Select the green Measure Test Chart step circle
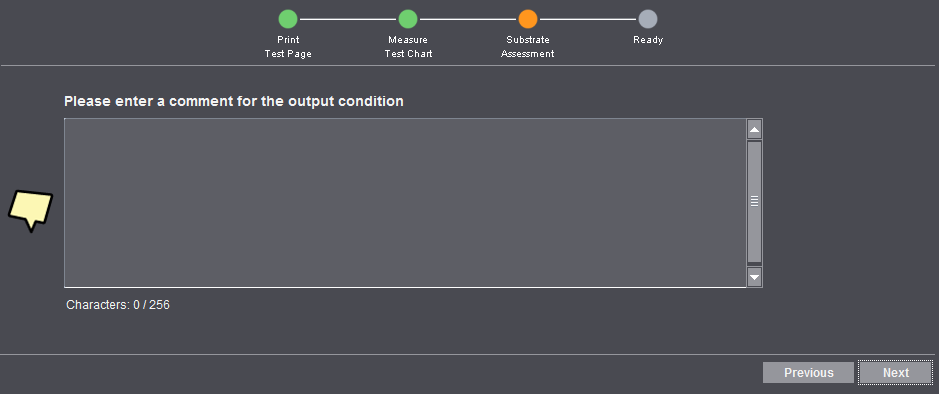The image size is (939, 394). 408,19
